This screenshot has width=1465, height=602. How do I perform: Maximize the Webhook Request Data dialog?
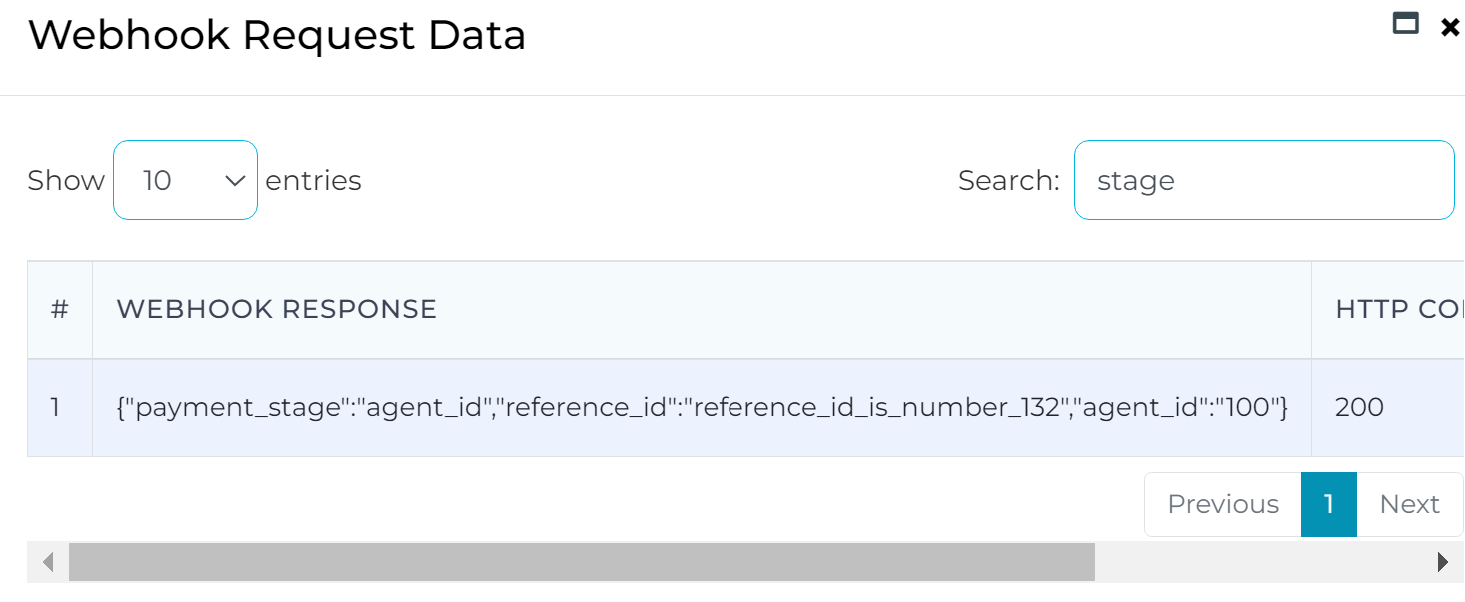1406,24
